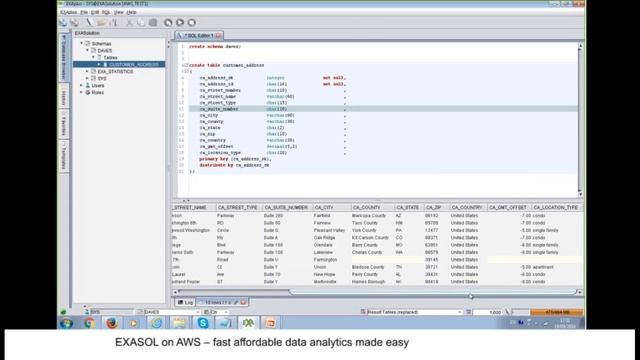Open the View menu

(x=118, y=12)
